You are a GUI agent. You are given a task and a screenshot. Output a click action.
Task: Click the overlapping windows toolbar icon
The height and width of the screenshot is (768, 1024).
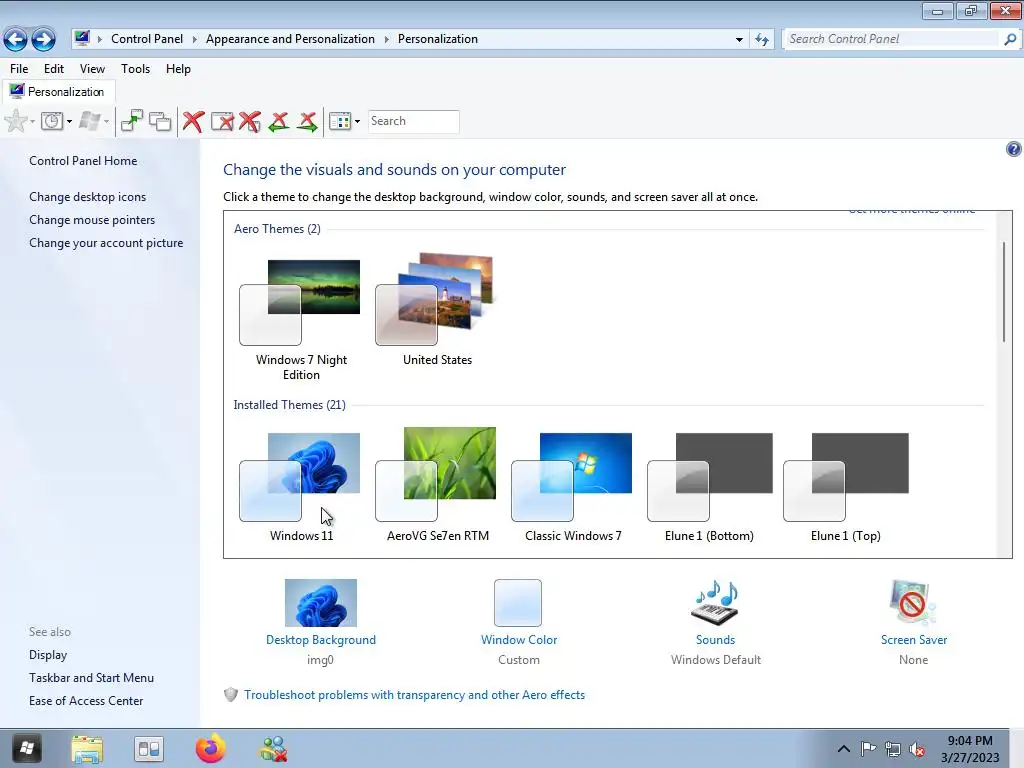click(160, 121)
